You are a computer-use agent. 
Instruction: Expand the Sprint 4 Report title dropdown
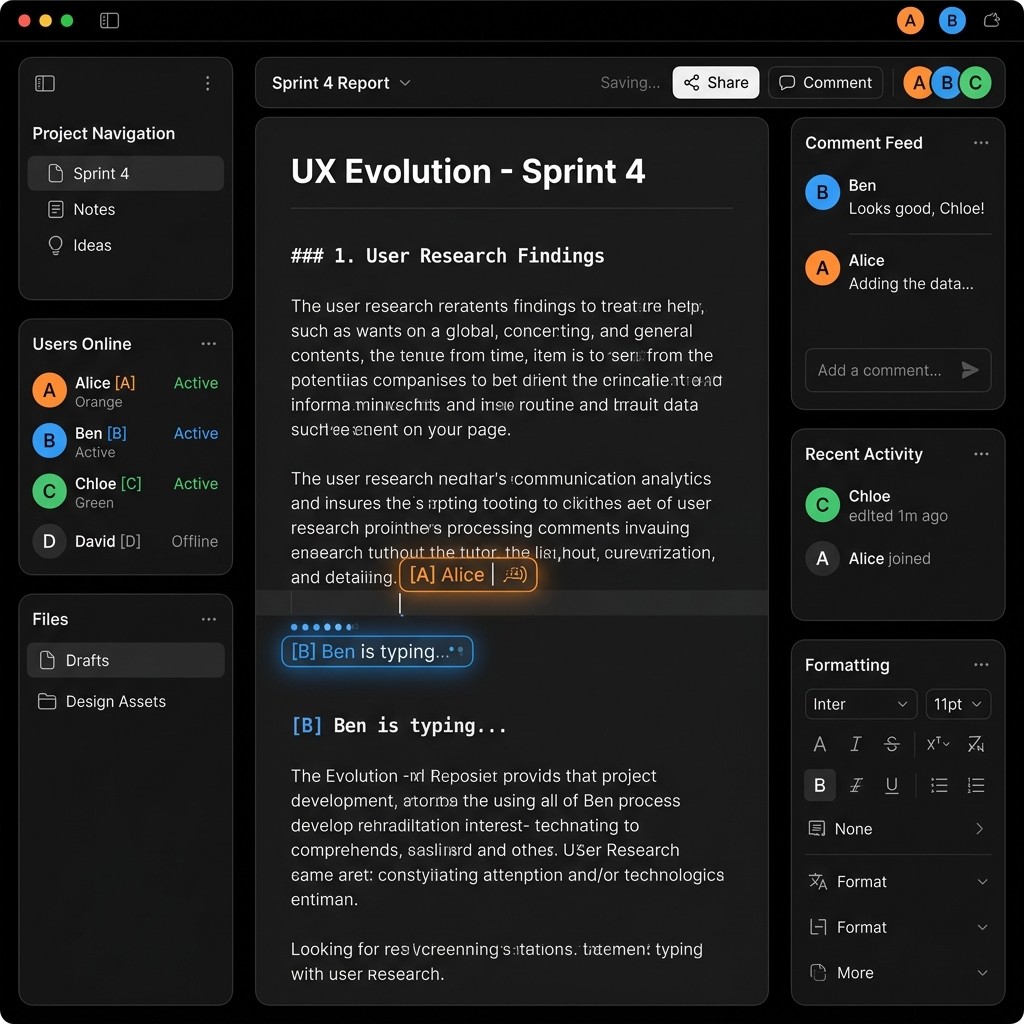coord(405,83)
